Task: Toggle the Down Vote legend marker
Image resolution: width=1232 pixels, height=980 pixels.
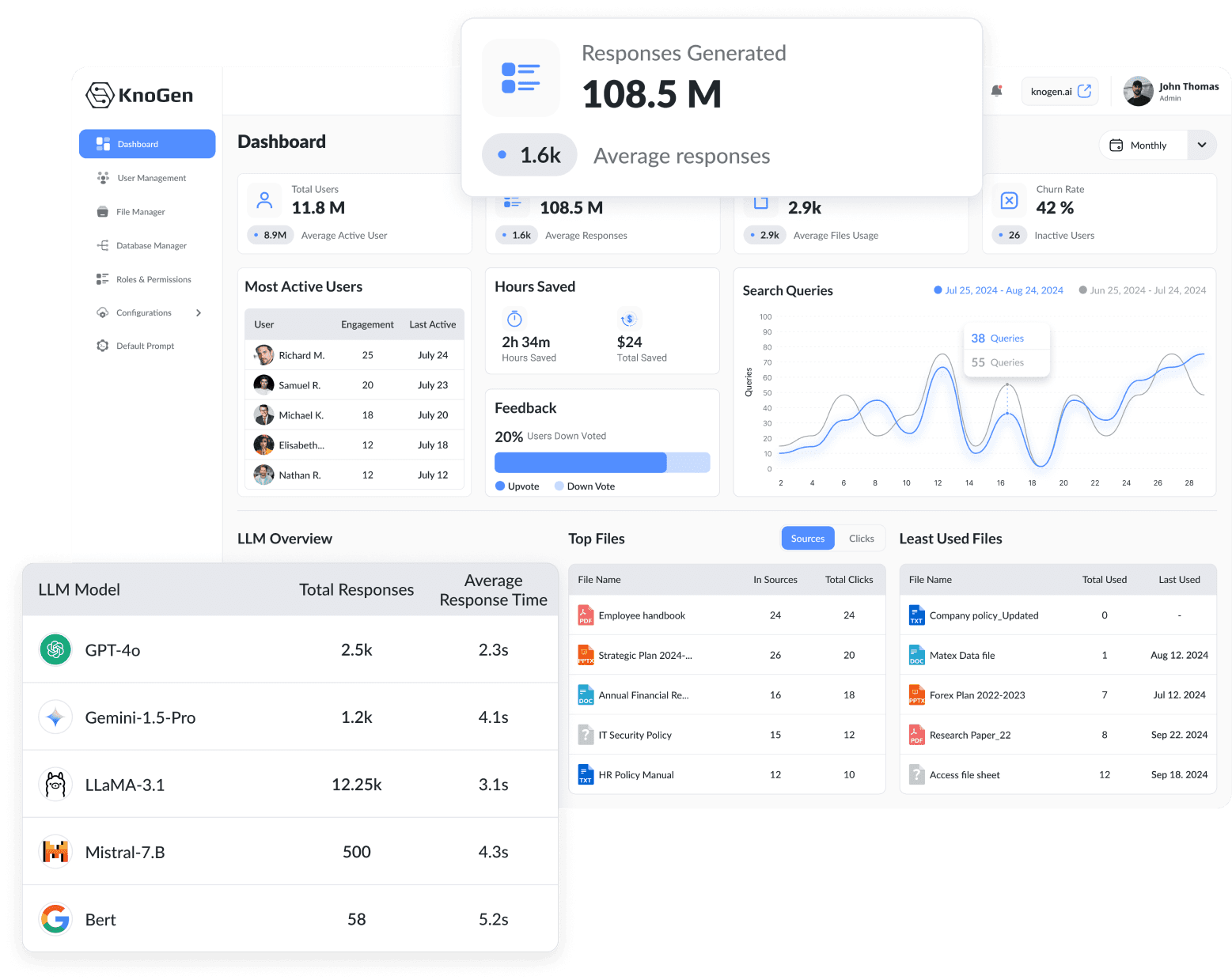Action: click(x=559, y=486)
